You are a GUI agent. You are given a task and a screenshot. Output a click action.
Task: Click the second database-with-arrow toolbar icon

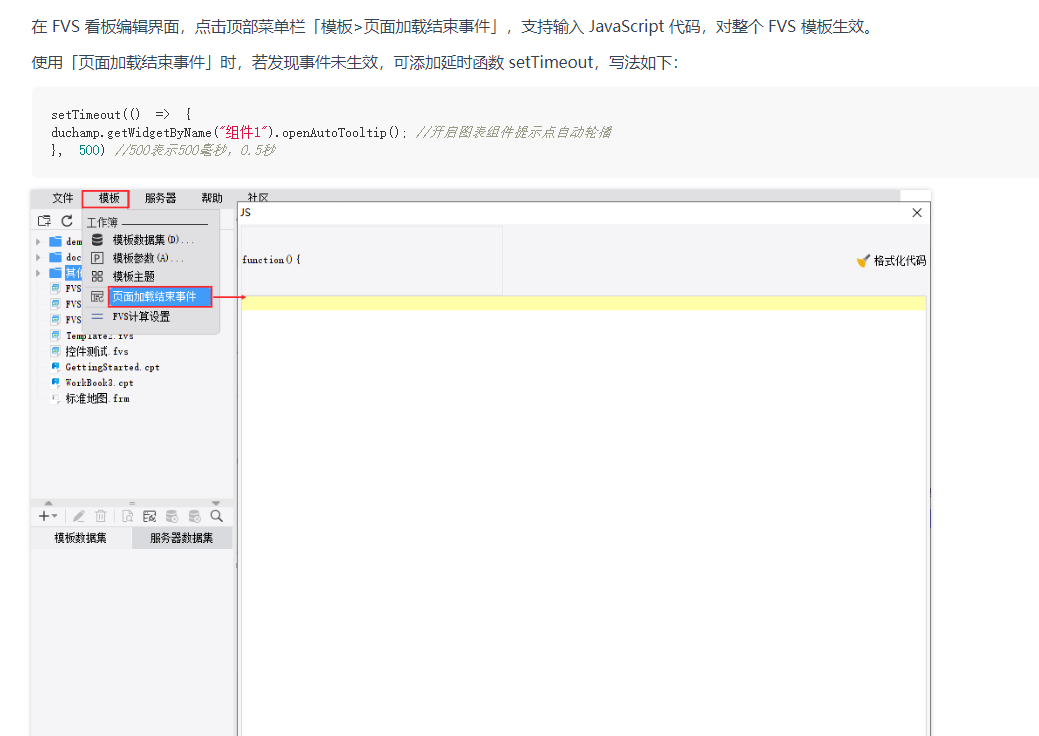tap(194, 516)
